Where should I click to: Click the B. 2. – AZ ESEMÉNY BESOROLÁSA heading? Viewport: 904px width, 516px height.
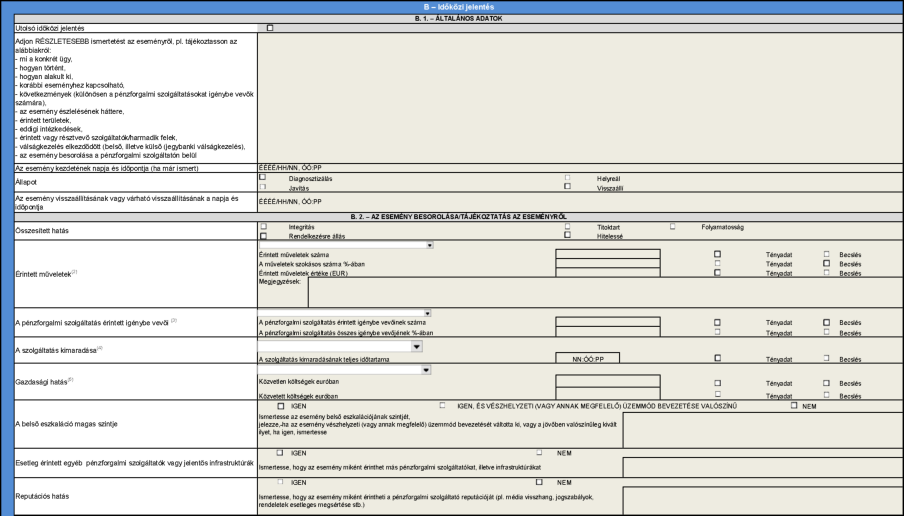458,217
